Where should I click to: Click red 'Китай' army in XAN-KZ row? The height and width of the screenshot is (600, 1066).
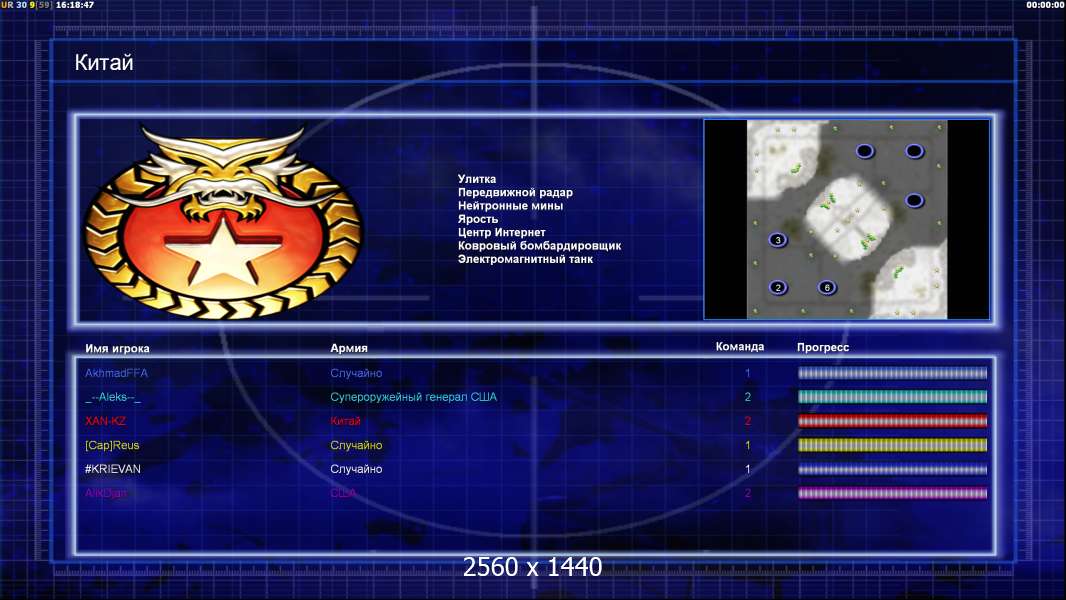click(345, 421)
